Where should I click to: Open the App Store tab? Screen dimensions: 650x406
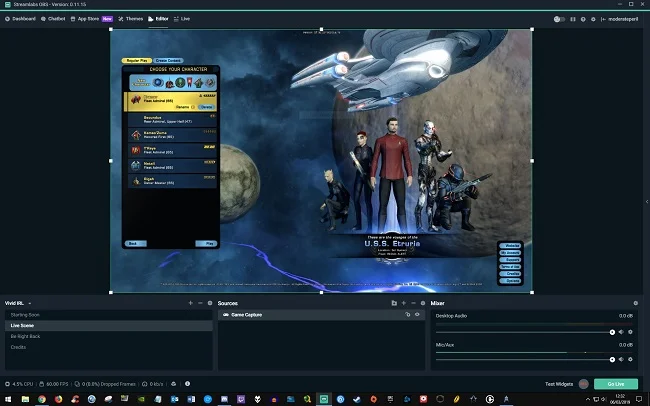tap(91, 19)
